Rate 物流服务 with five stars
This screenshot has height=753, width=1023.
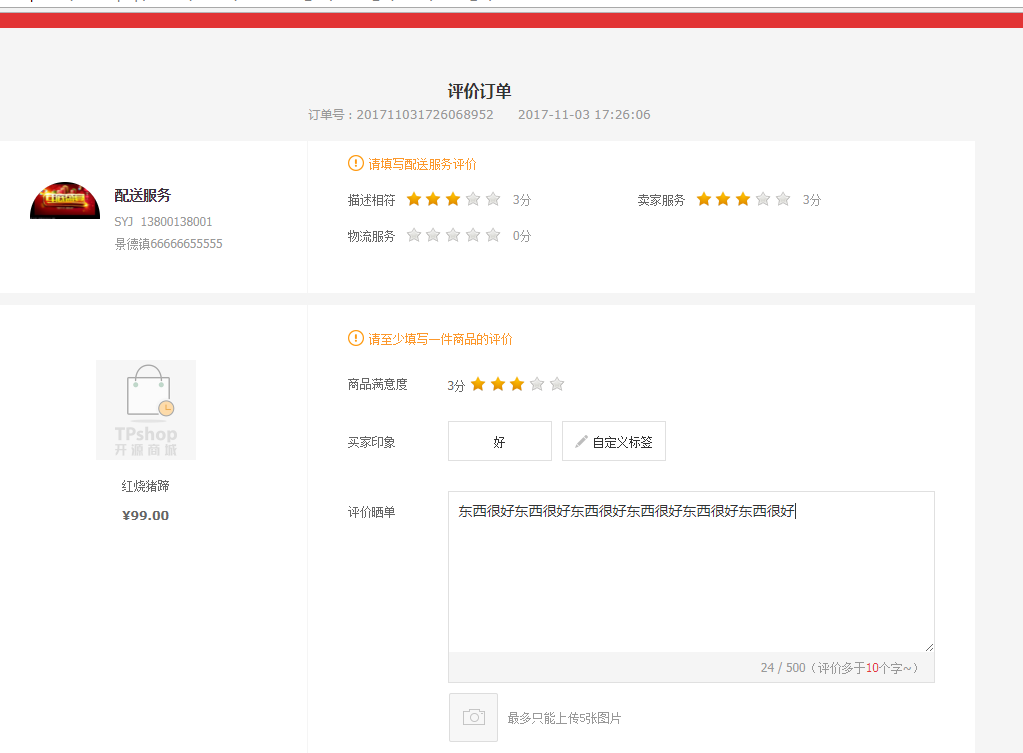click(x=493, y=236)
